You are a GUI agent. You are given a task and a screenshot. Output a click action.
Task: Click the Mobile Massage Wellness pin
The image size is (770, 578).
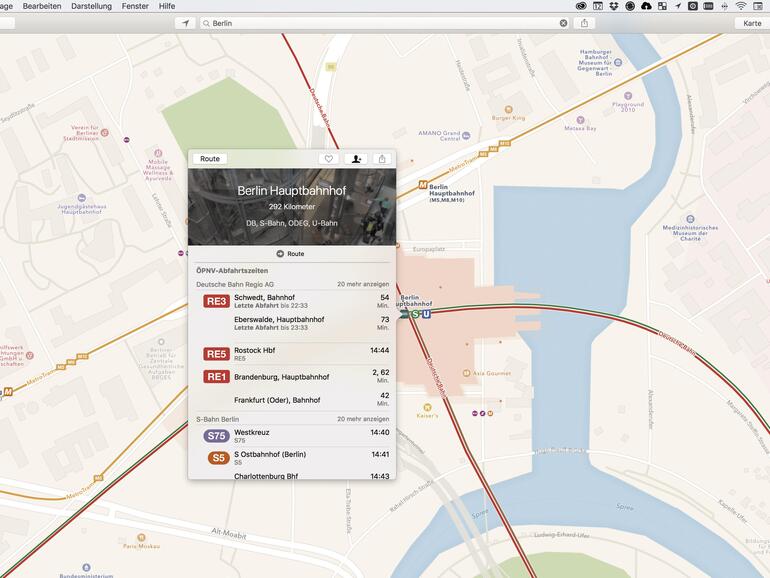(158, 153)
